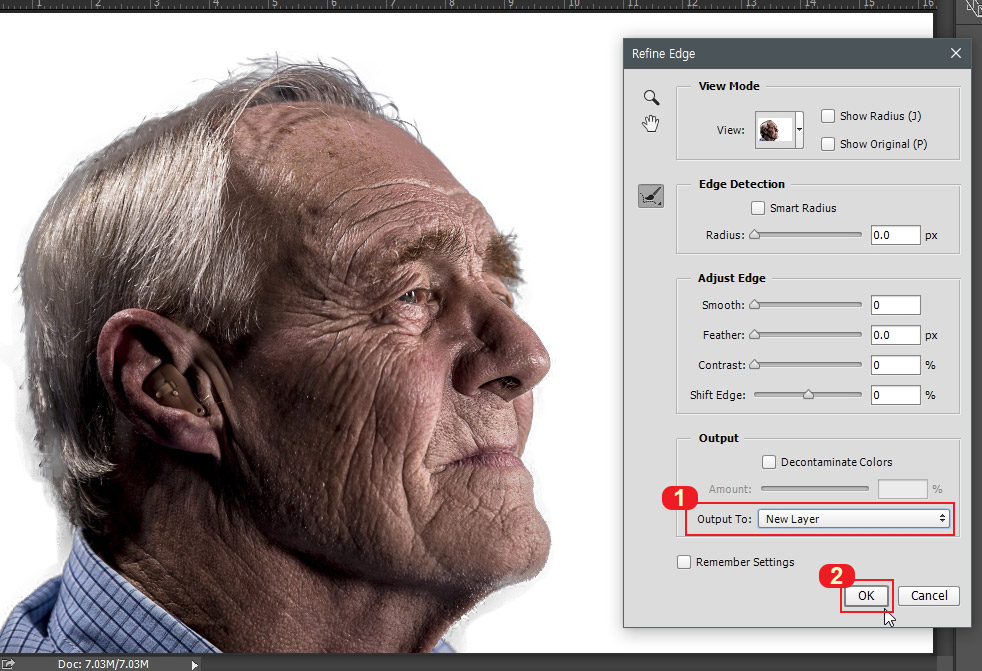Check Decontaminate Colors option

point(768,462)
